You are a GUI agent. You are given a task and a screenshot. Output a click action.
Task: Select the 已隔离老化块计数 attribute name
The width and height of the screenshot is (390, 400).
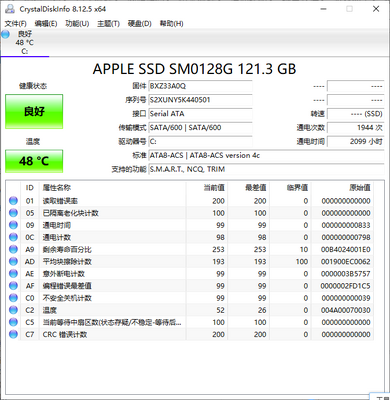pyautogui.click(x=70, y=213)
